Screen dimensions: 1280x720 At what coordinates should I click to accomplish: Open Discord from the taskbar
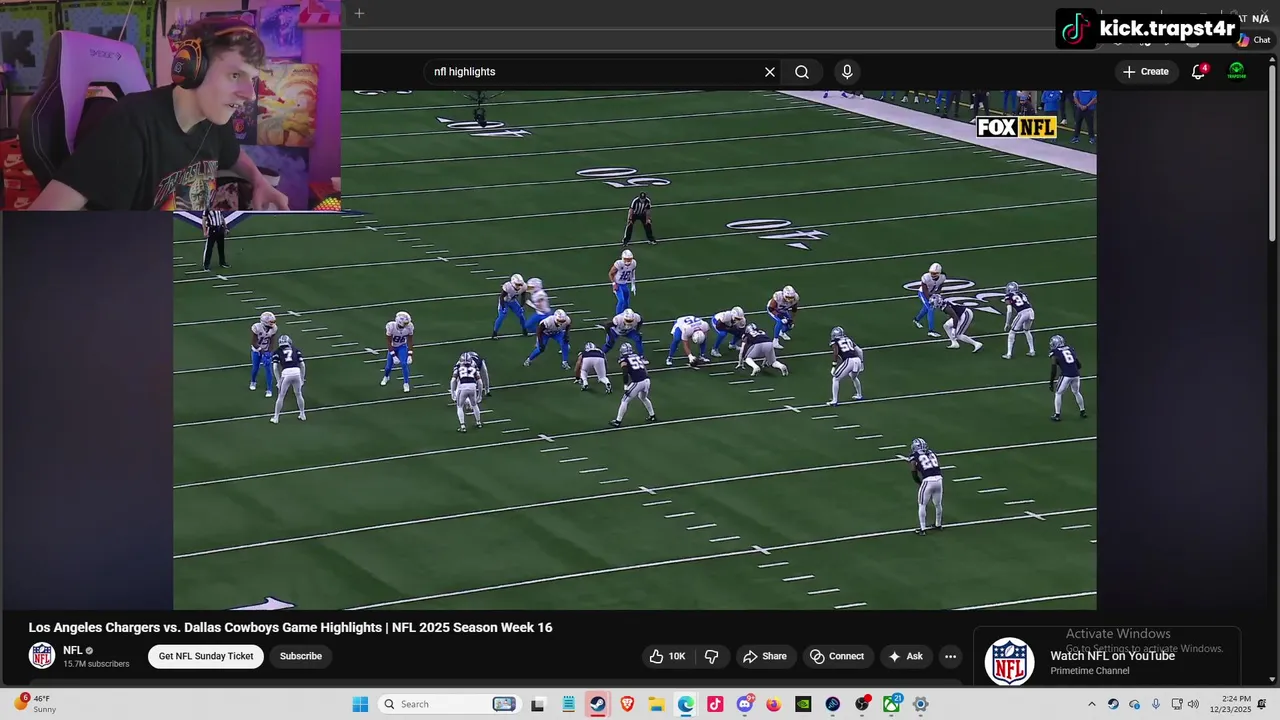click(x=745, y=704)
